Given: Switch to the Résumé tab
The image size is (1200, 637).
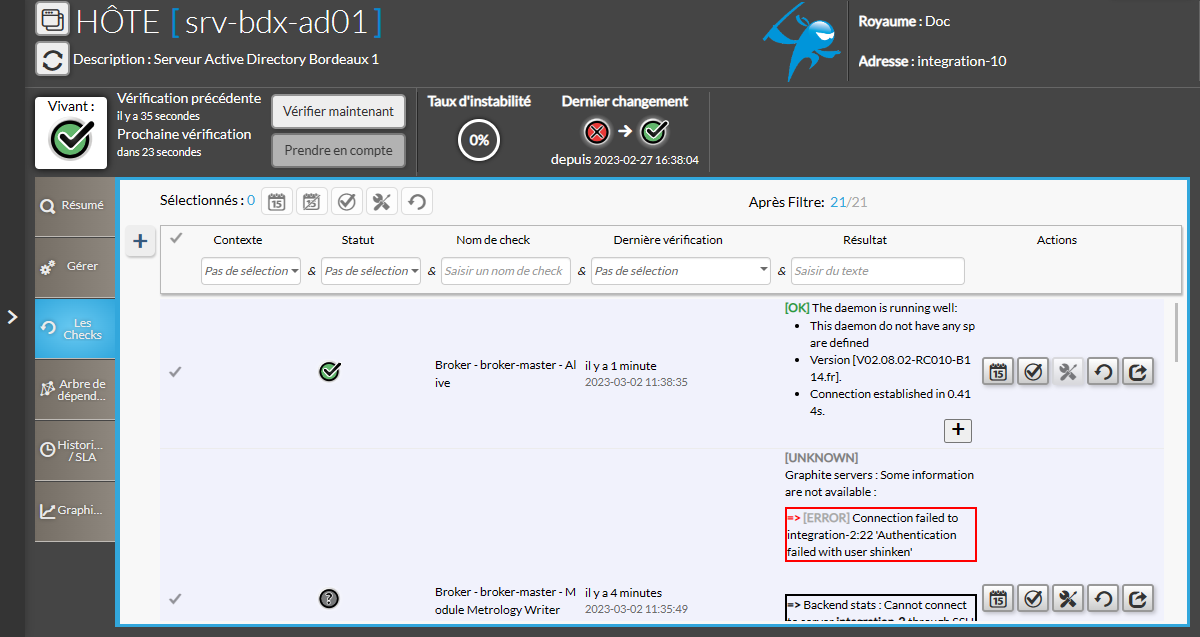Looking at the screenshot, I should click(x=75, y=206).
